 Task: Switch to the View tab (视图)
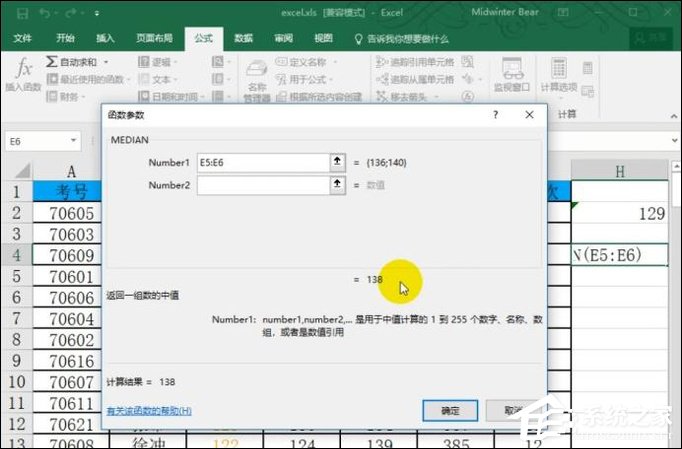click(323, 38)
